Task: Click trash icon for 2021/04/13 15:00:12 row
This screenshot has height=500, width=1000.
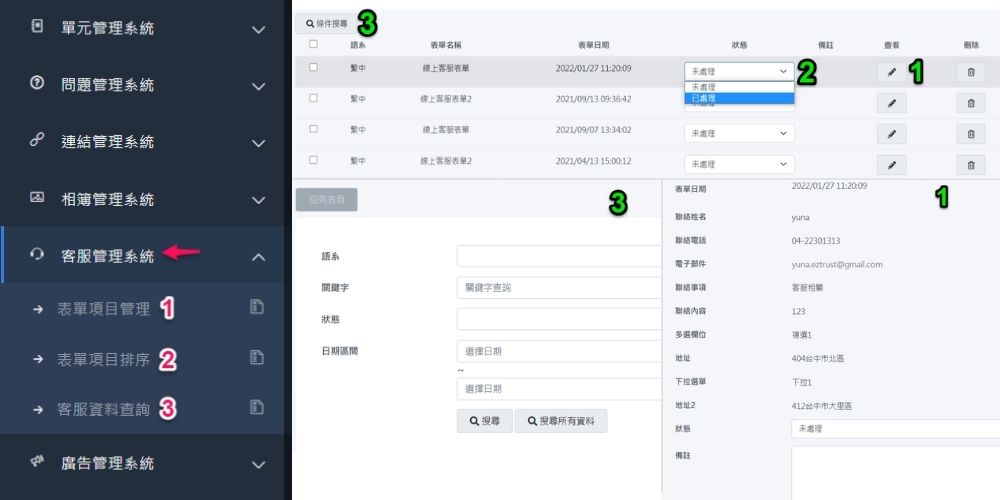Action: tap(971, 165)
